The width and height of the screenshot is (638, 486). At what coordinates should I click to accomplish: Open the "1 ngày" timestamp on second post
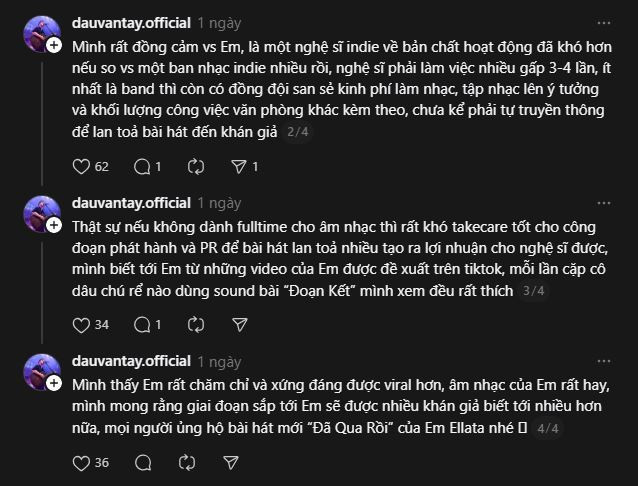click(x=219, y=203)
